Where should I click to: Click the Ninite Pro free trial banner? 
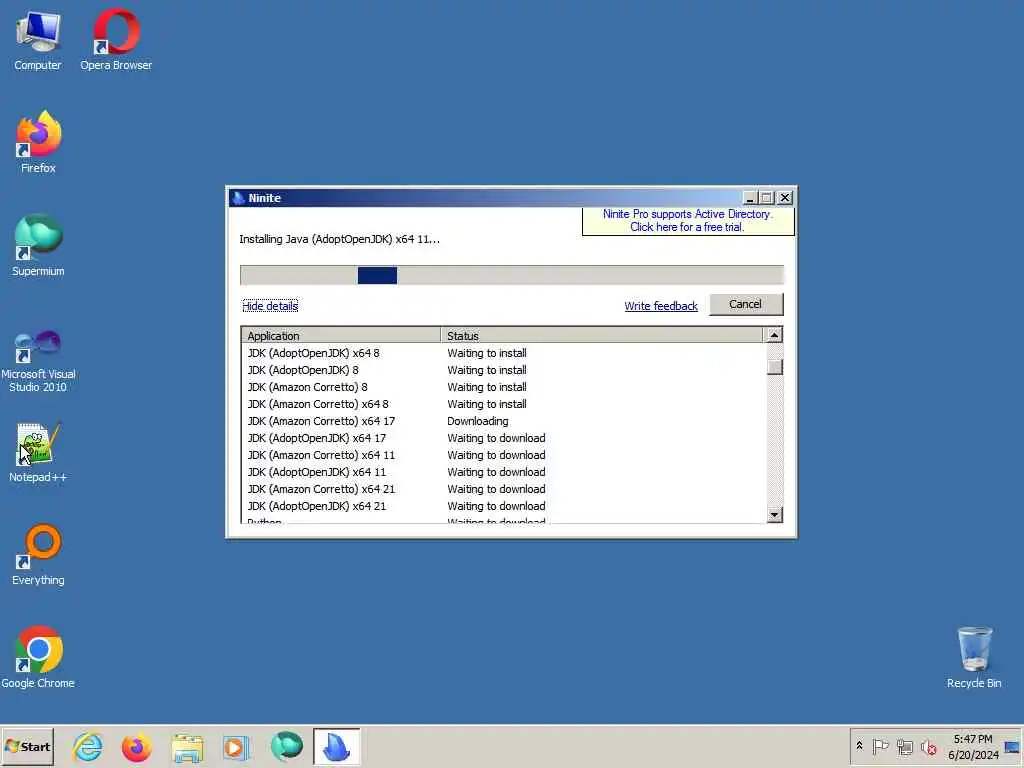[x=688, y=221]
